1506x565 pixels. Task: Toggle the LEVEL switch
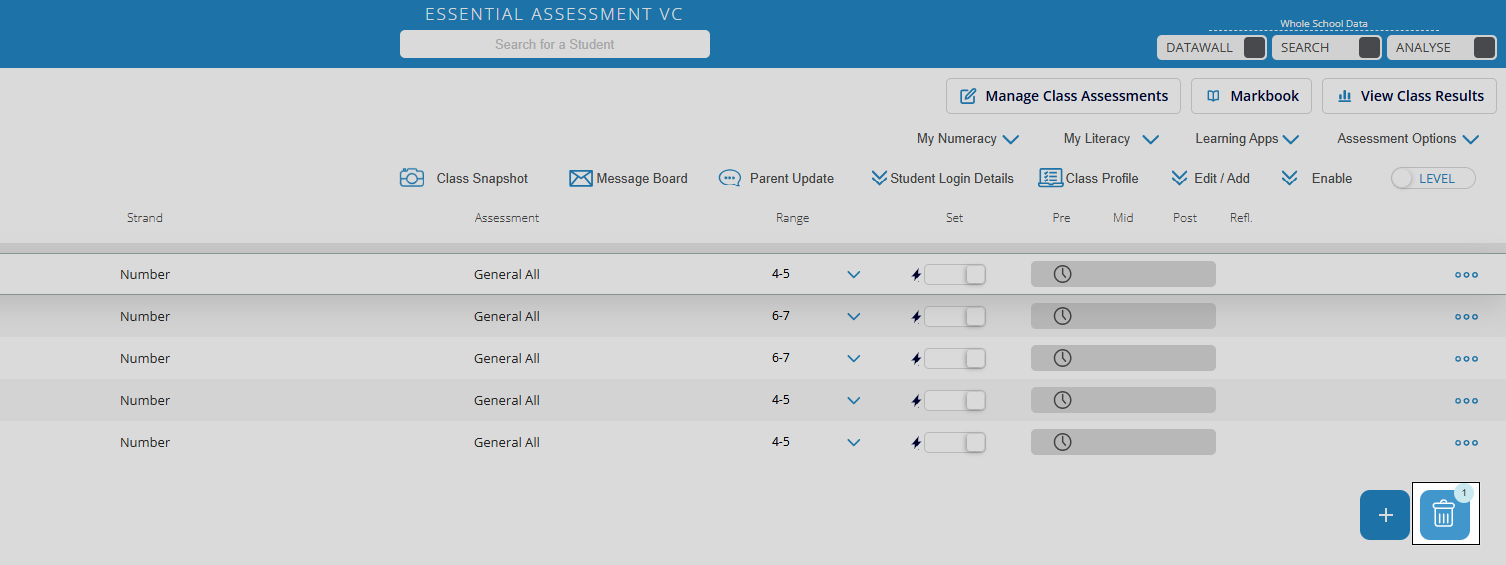point(1433,178)
